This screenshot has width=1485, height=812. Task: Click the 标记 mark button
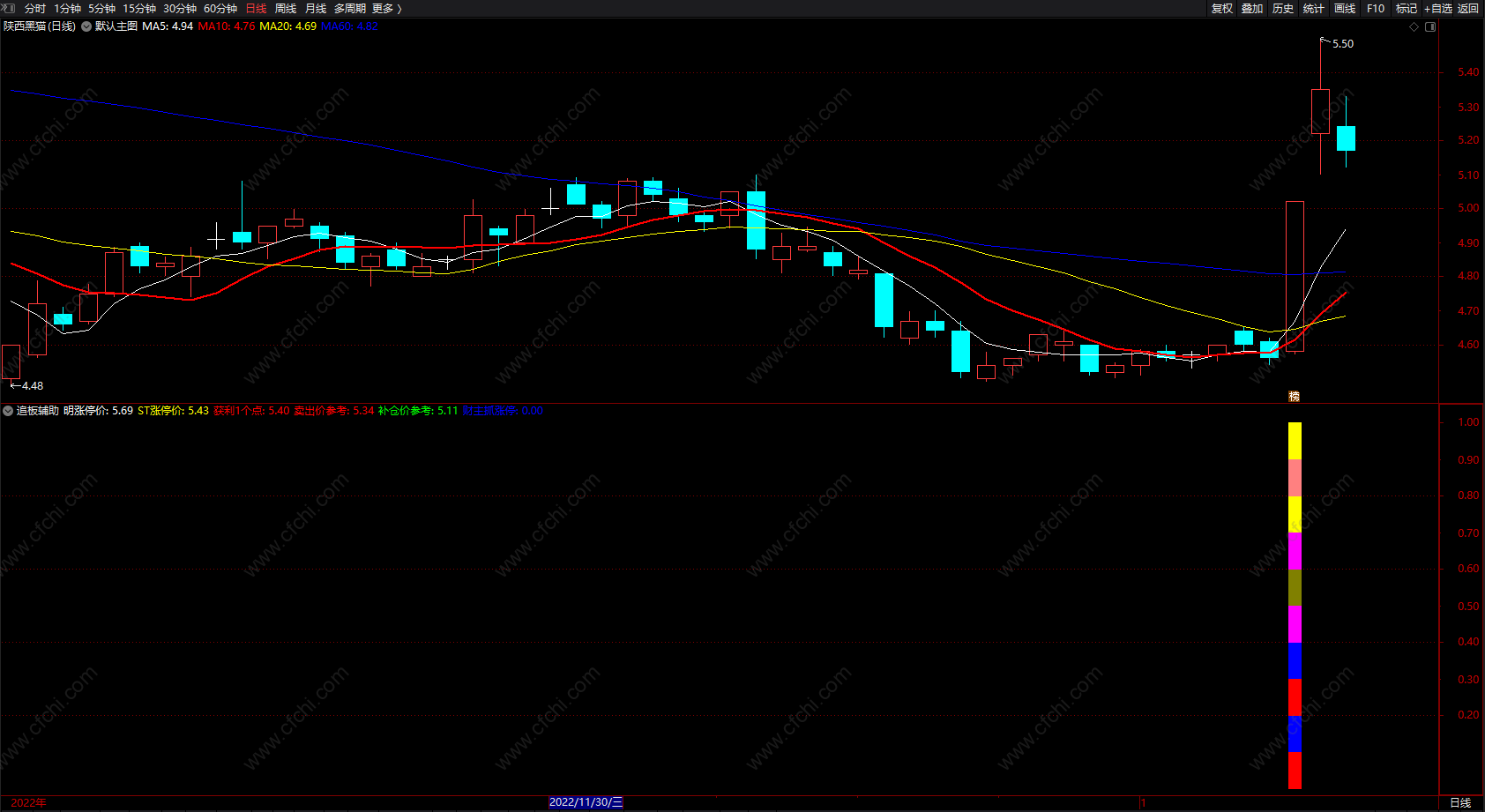click(1407, 8)
